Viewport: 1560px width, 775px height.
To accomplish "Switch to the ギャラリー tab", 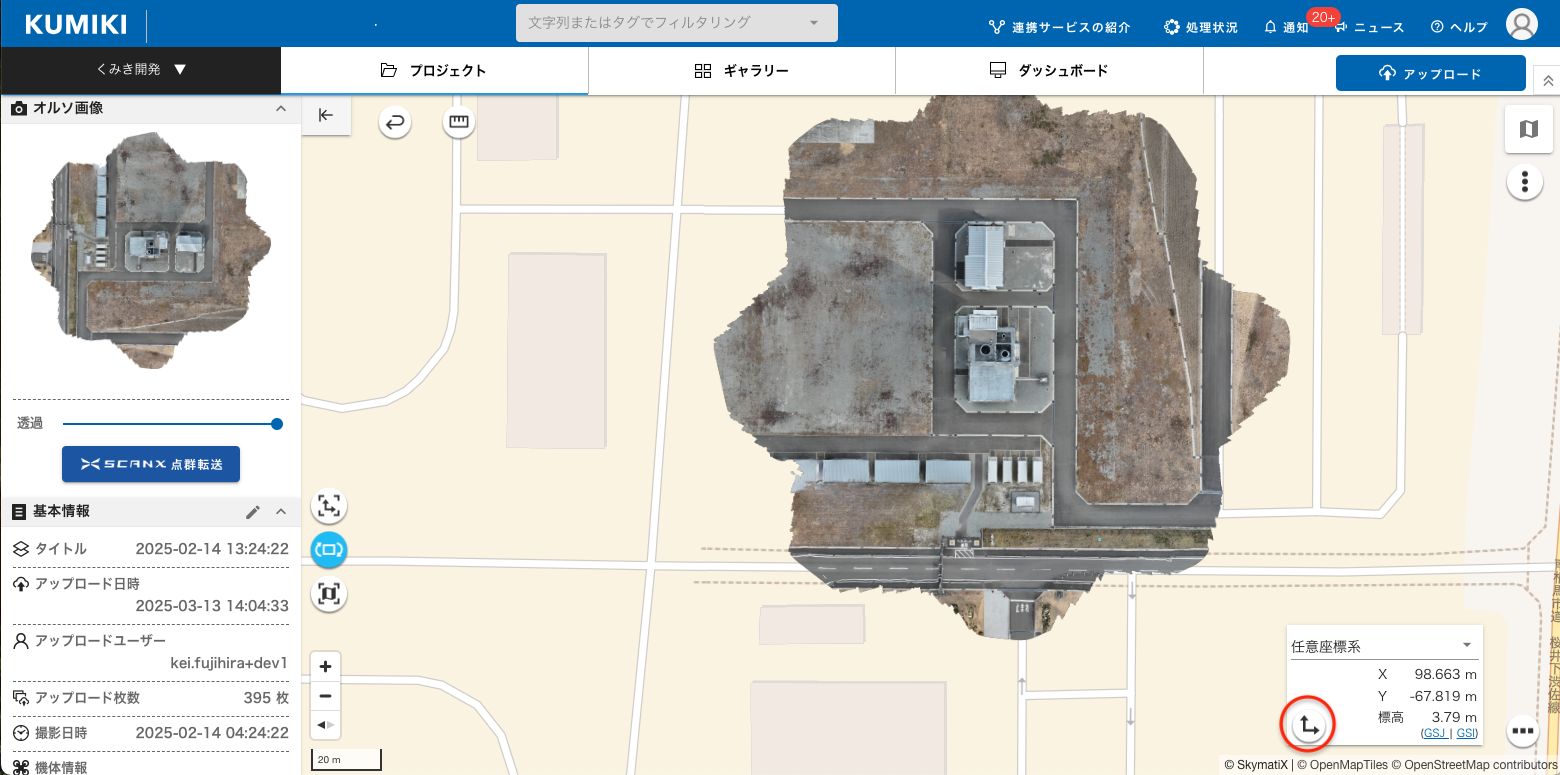I will tap(741, 71).
